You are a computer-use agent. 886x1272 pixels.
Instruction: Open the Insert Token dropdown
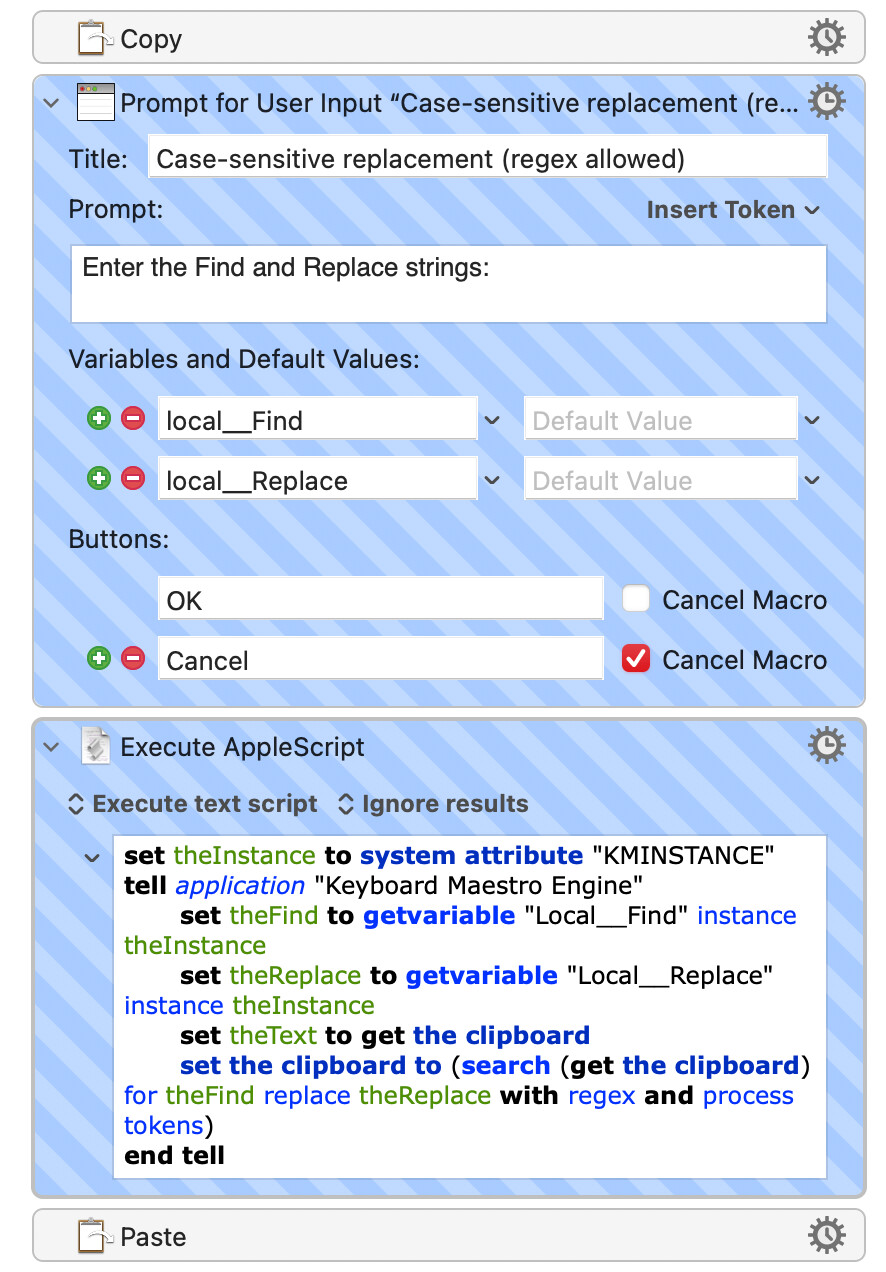(733, 210)
